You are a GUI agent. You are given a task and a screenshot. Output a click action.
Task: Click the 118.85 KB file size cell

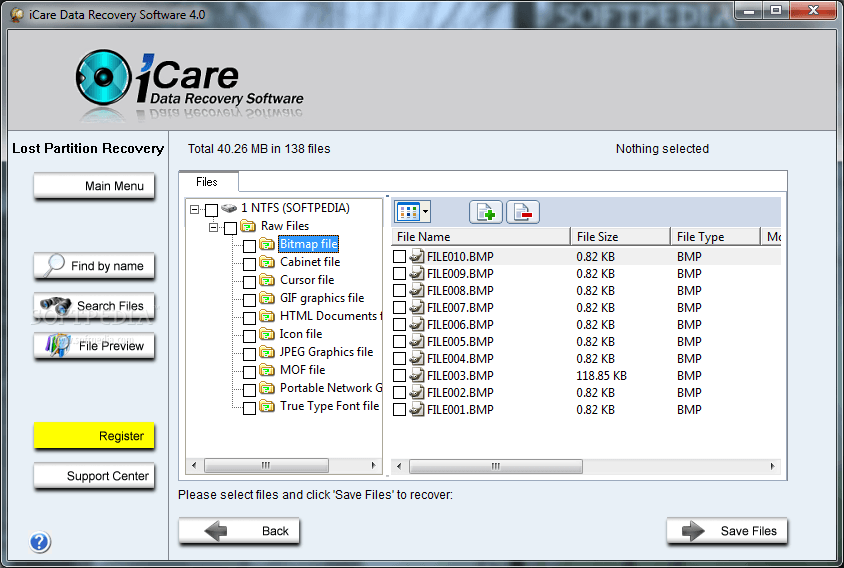coord(602,375)
